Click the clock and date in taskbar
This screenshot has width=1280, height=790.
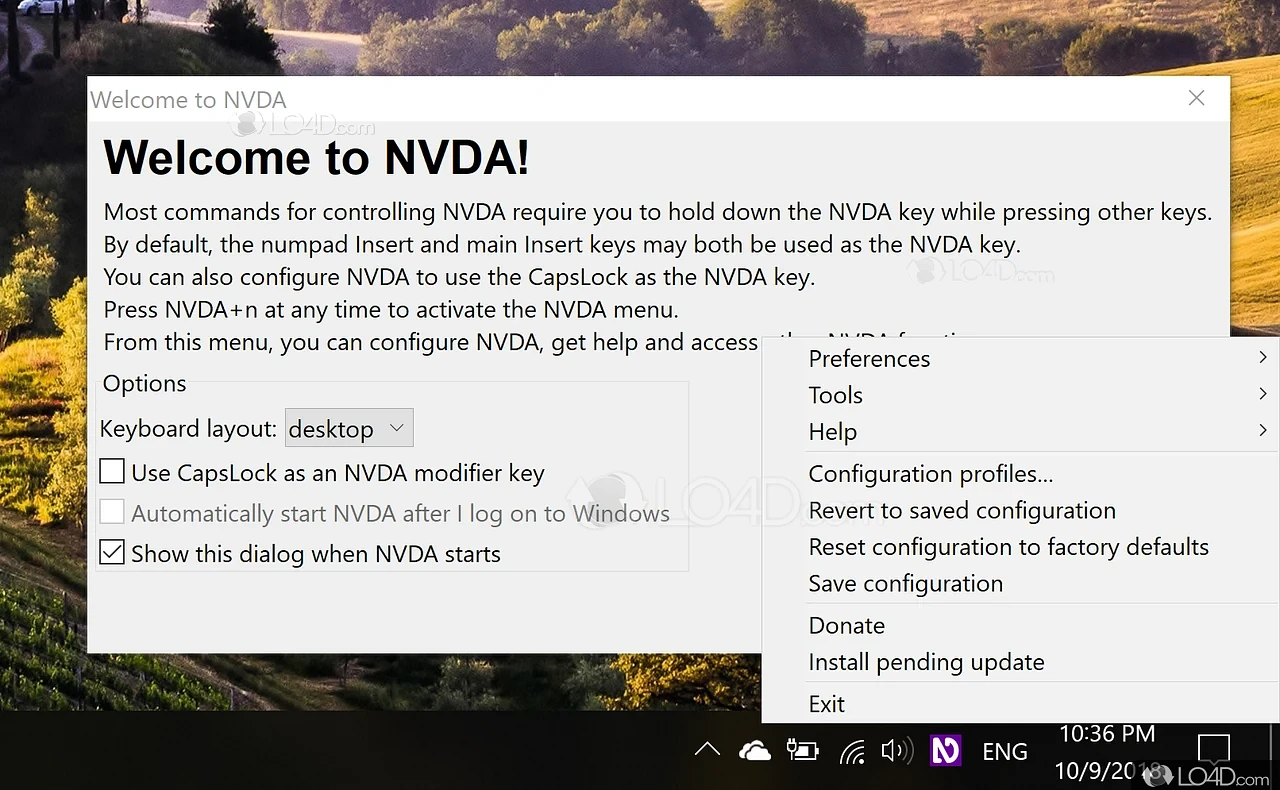(1107, 750)
